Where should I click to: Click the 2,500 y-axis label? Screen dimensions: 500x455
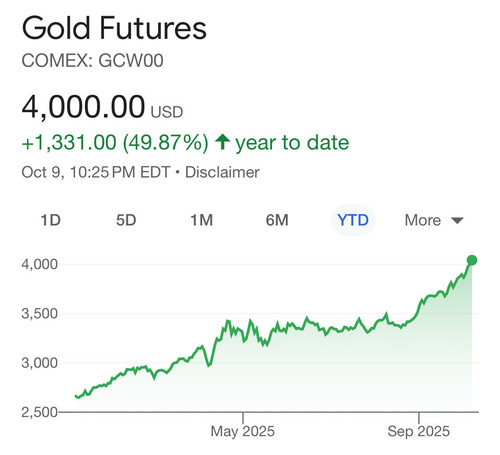click(39, 412)
